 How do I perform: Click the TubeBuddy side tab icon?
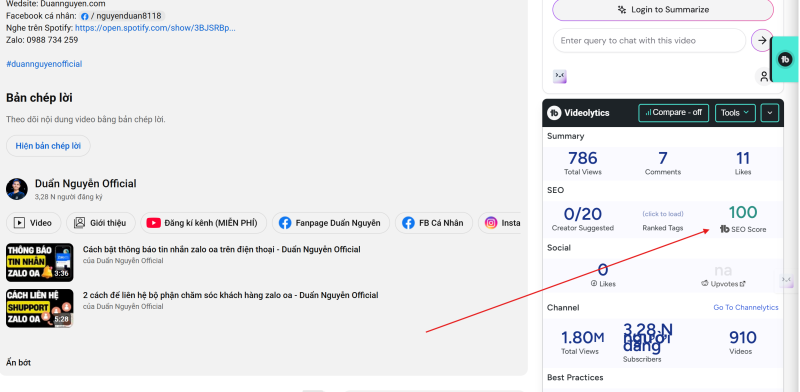tap(785, 59)
